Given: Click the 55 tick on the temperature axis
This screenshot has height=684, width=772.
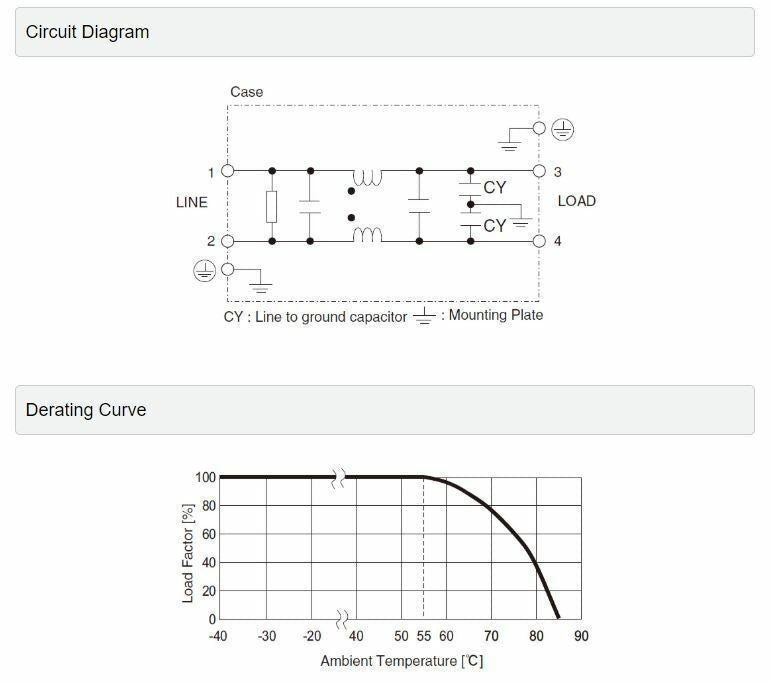Looking at the screenshot, I should tap(424, 636).
